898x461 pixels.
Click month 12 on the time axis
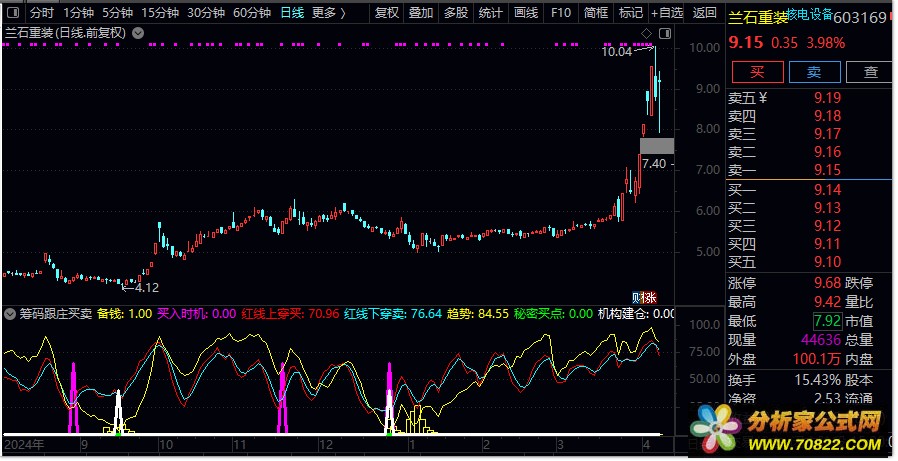[326, 444]
